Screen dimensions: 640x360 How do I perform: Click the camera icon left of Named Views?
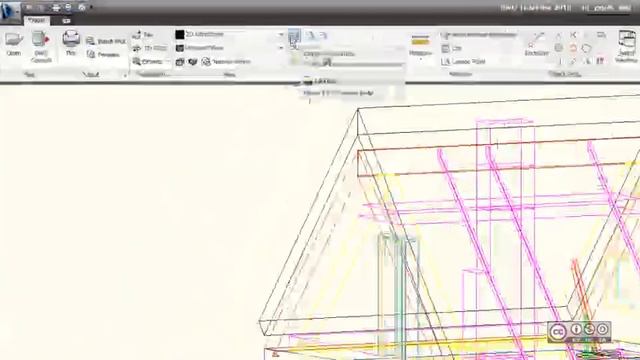click(180, 62)
